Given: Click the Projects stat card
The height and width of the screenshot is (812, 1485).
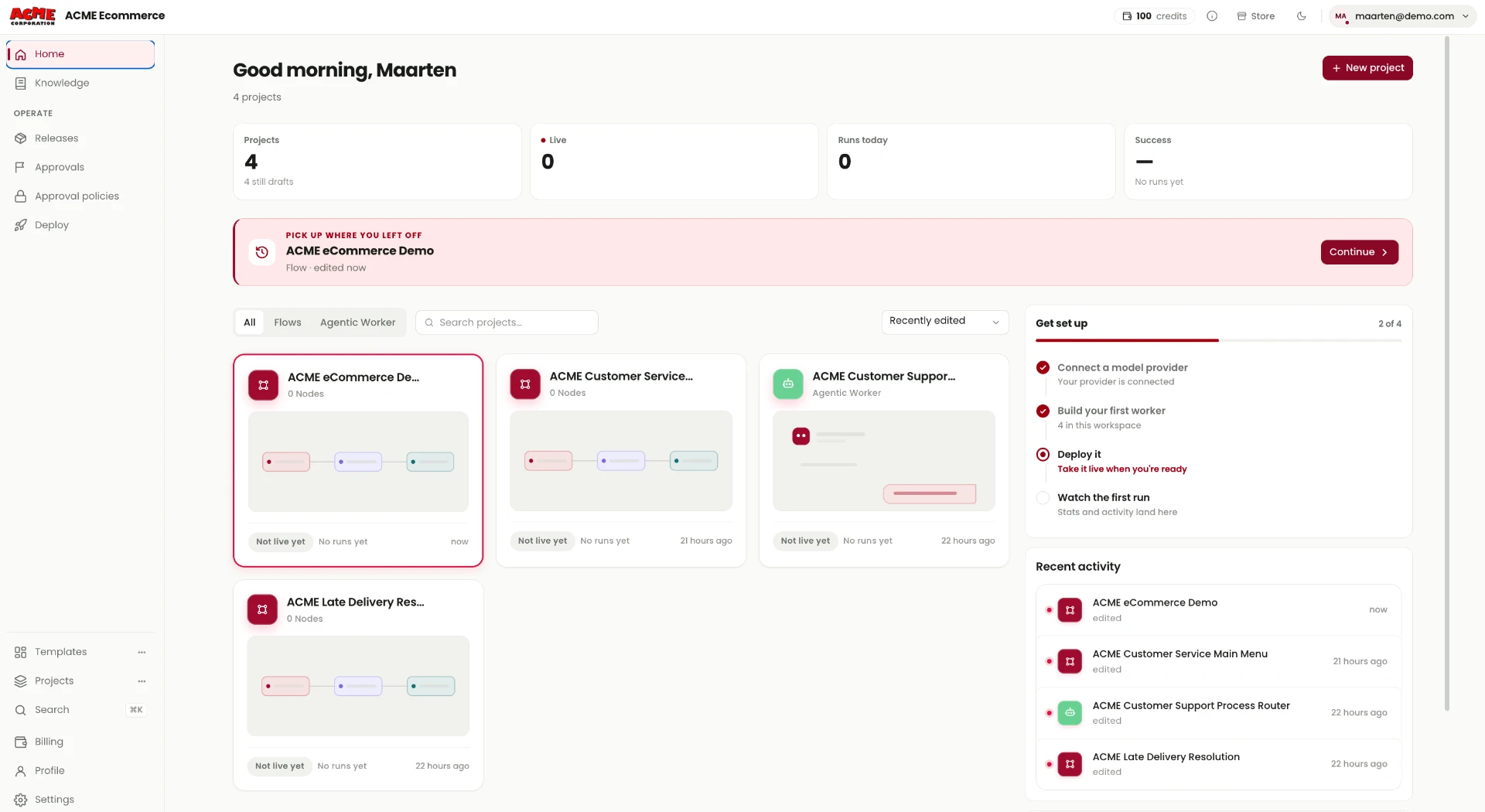Looking at the screenshot, I should [377, 162].
